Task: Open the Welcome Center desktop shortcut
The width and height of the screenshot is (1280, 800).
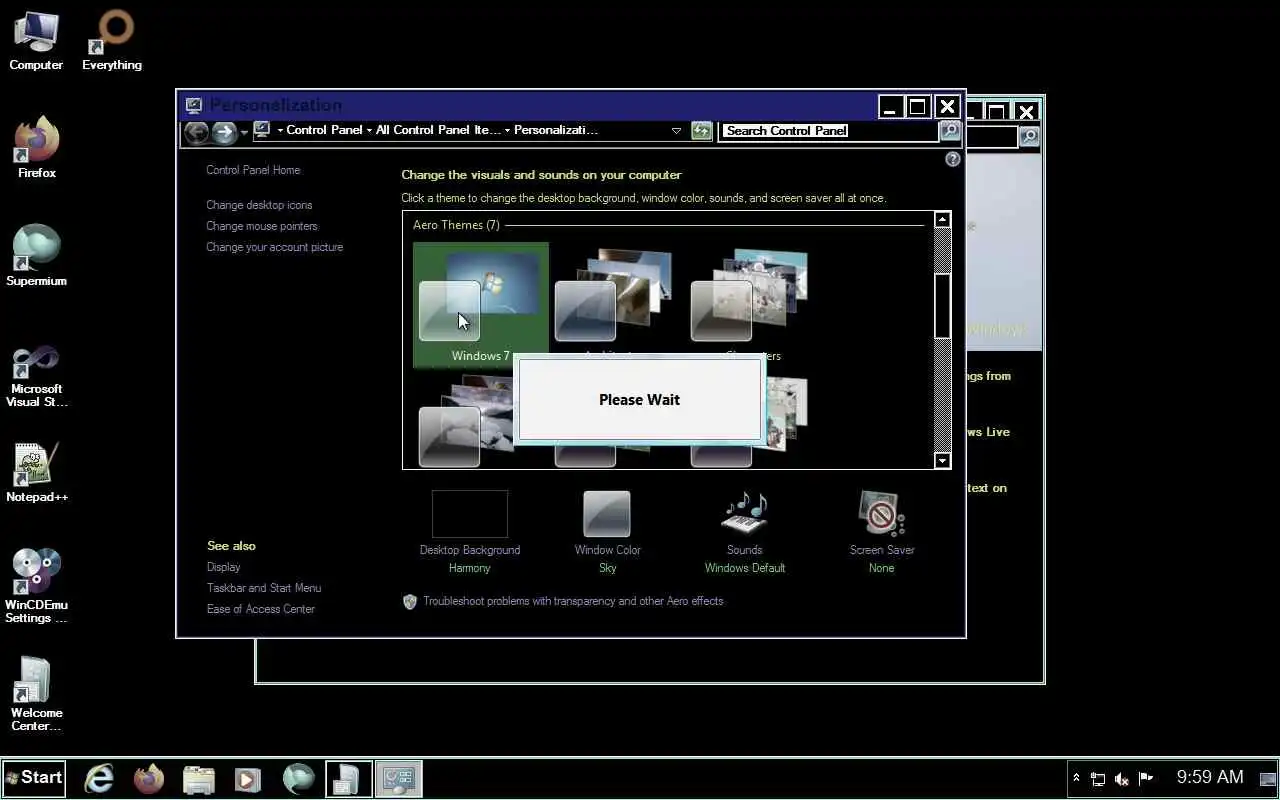Action: point(37,694)
